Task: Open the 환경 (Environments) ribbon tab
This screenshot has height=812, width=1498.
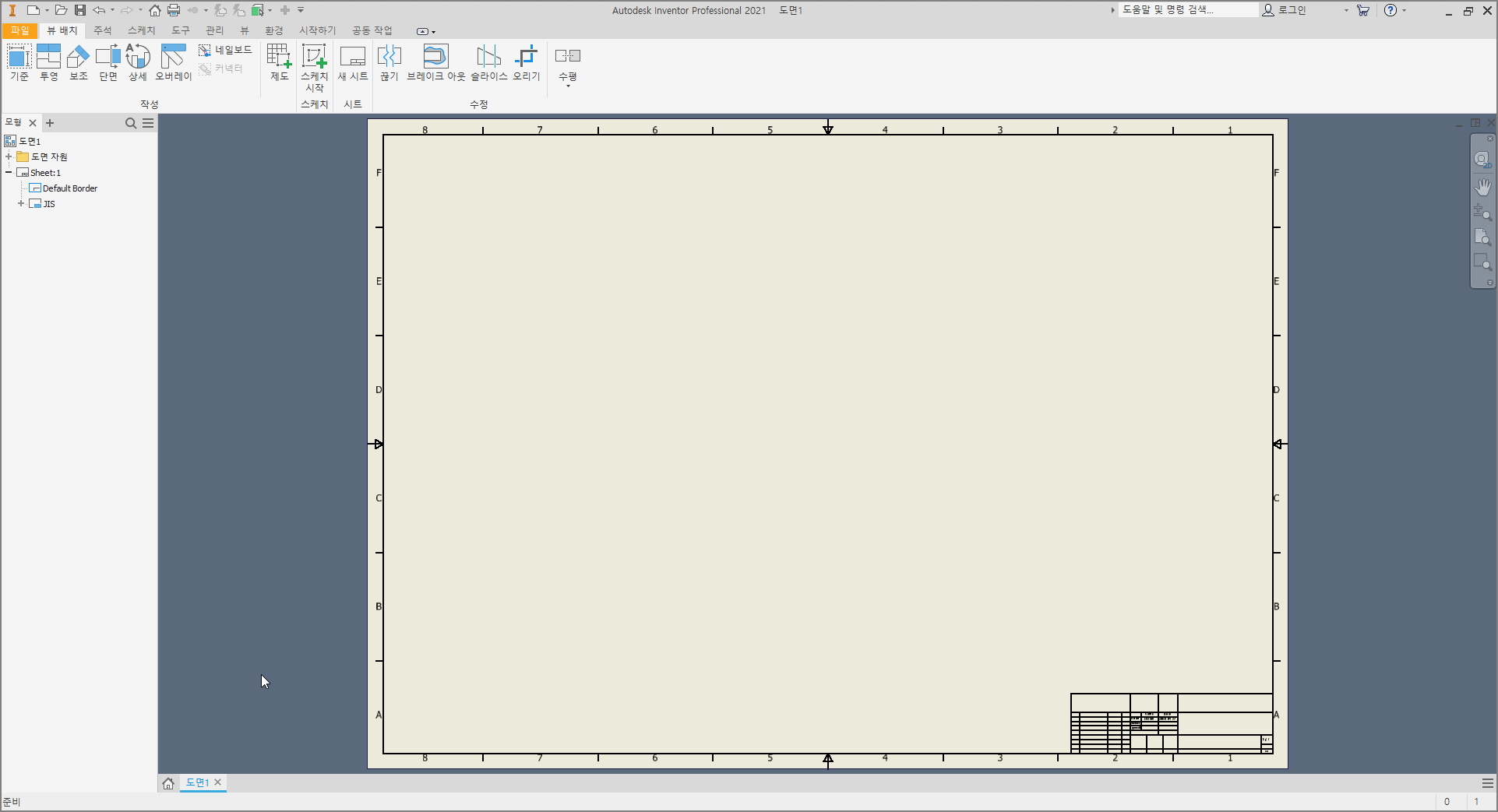Action: click(x=274, y=30)
